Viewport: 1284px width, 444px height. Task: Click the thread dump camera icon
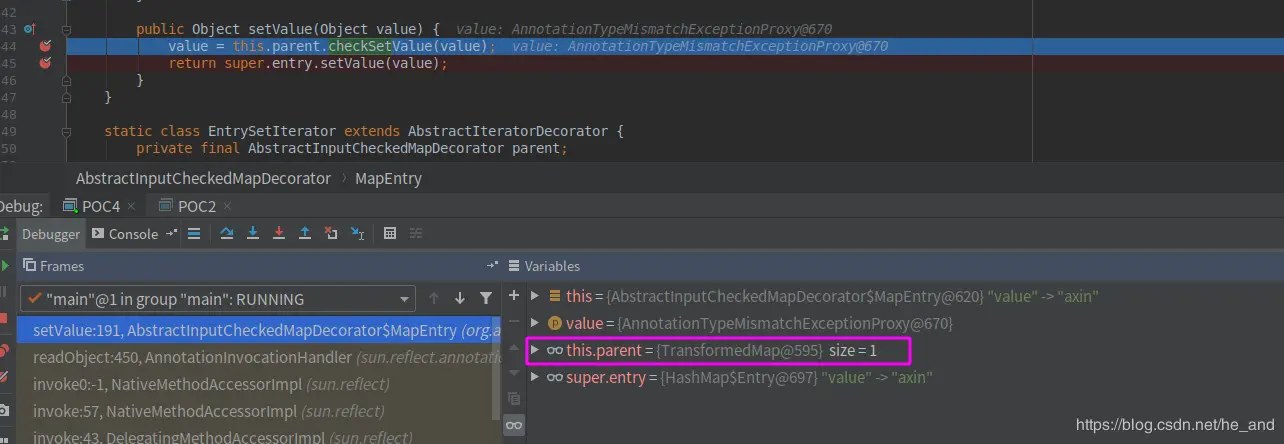4,410
